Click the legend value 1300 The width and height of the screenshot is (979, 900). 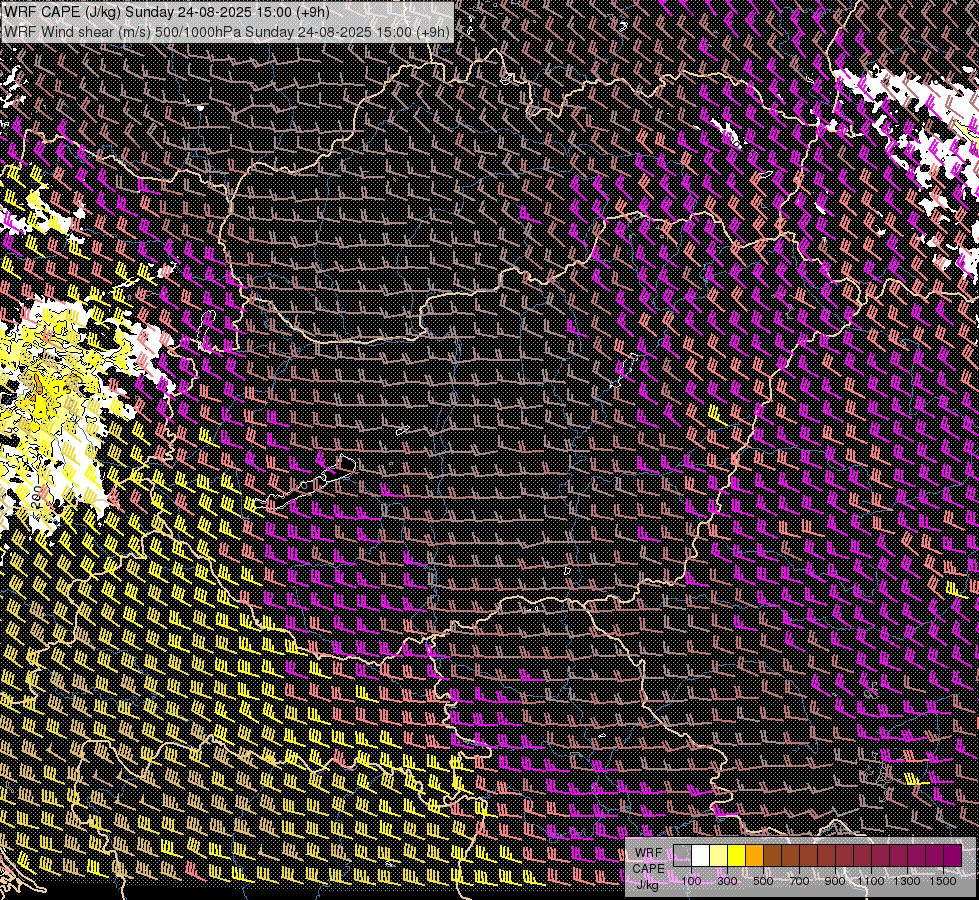tap(907, 881)
